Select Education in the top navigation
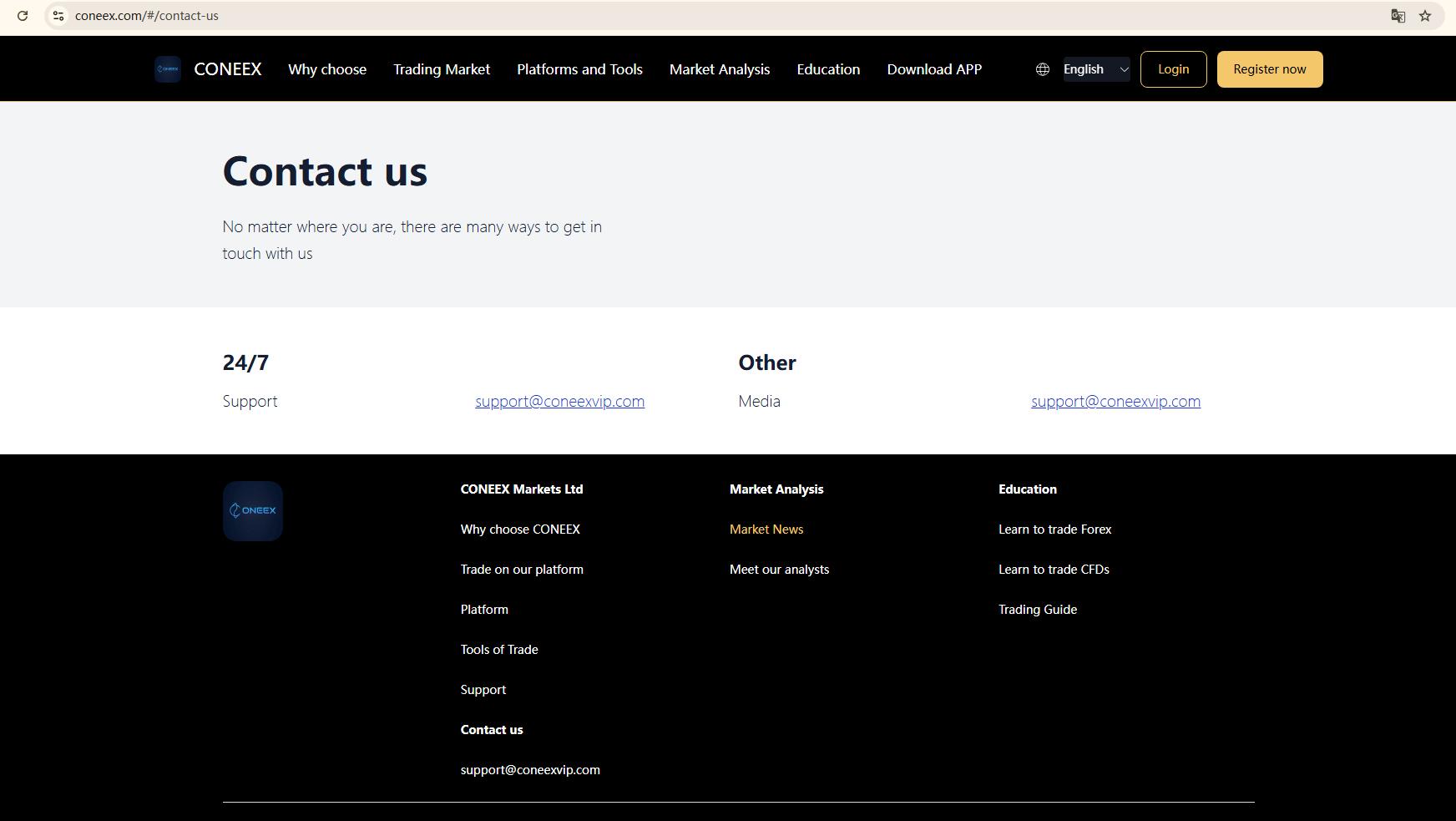 828,69
